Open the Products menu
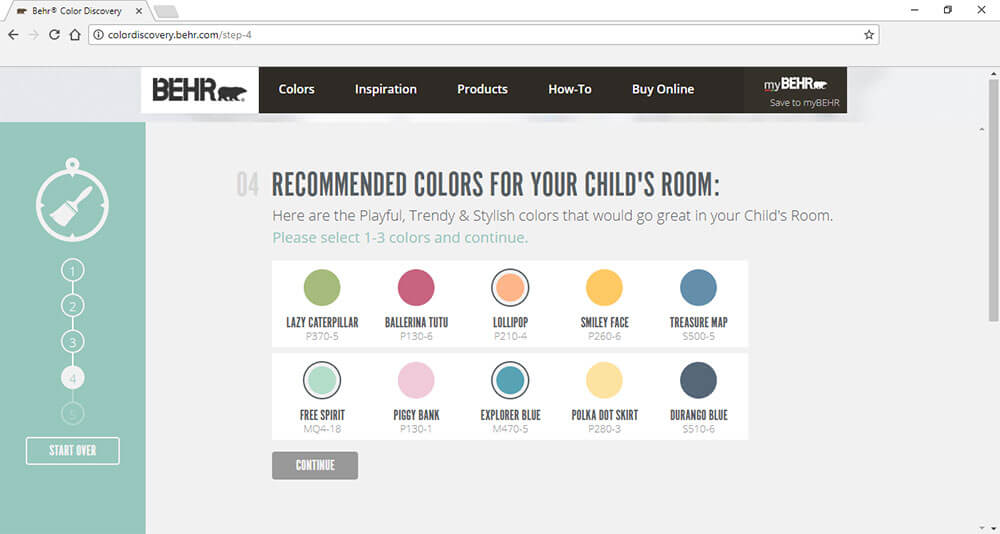 point(482,89)
